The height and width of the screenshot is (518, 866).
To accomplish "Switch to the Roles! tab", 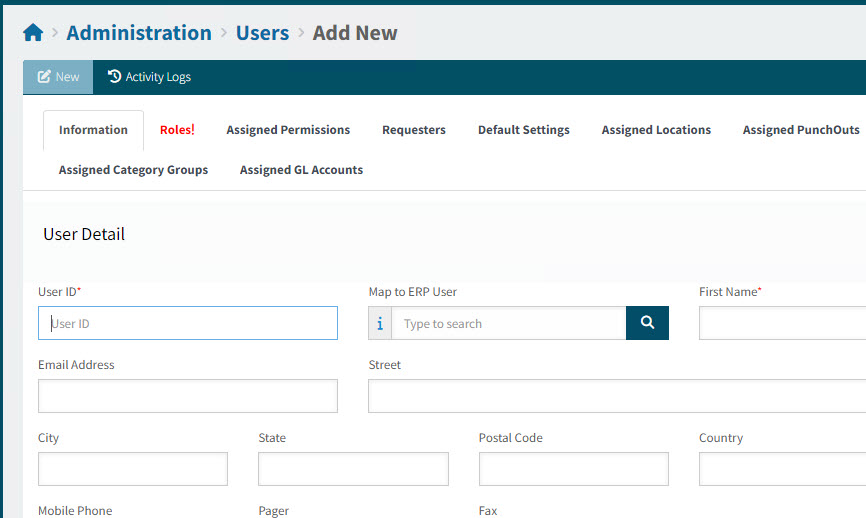I will (x=177, y=130).
